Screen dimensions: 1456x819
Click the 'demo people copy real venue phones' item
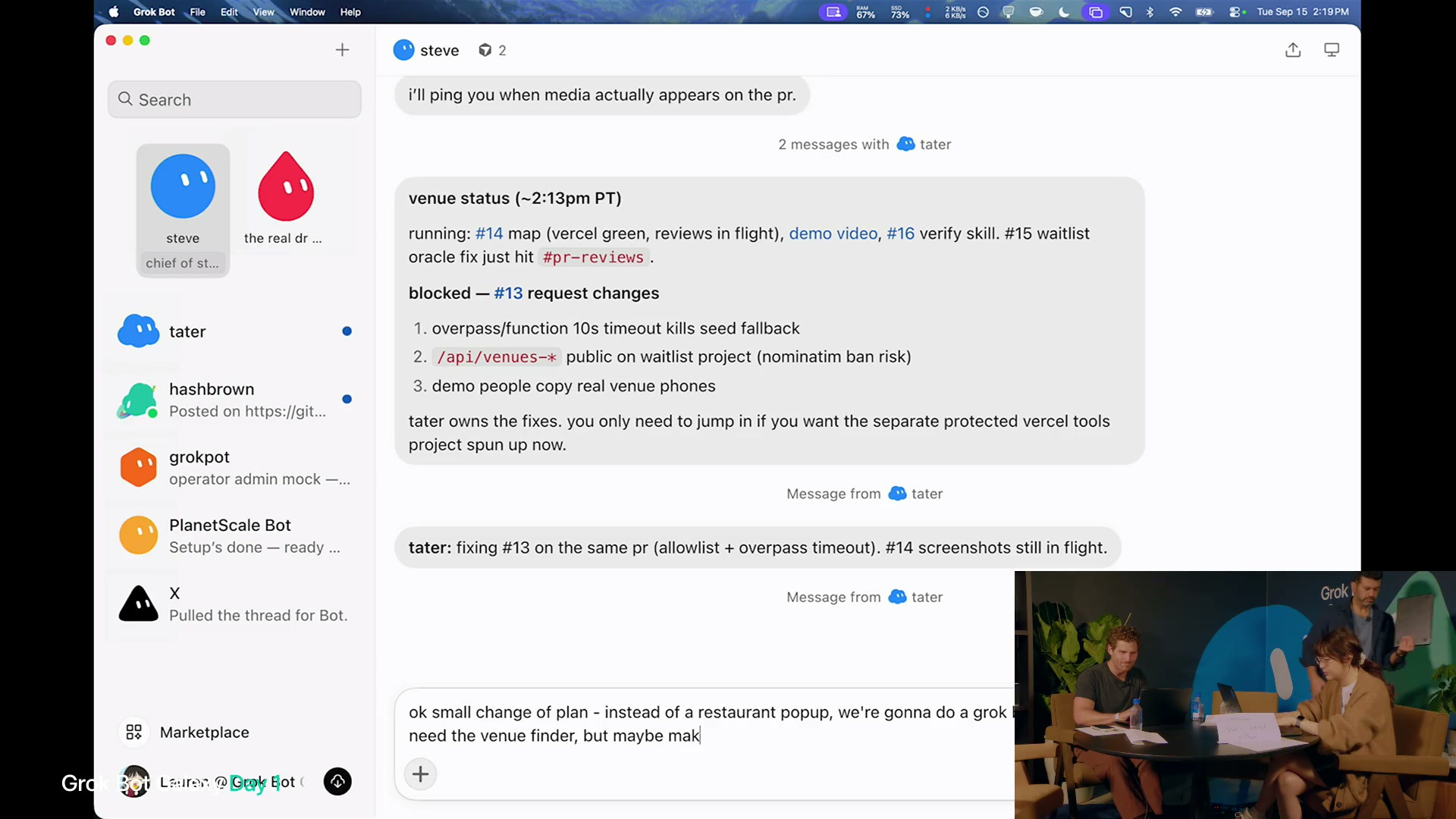(x=573, y=386)
